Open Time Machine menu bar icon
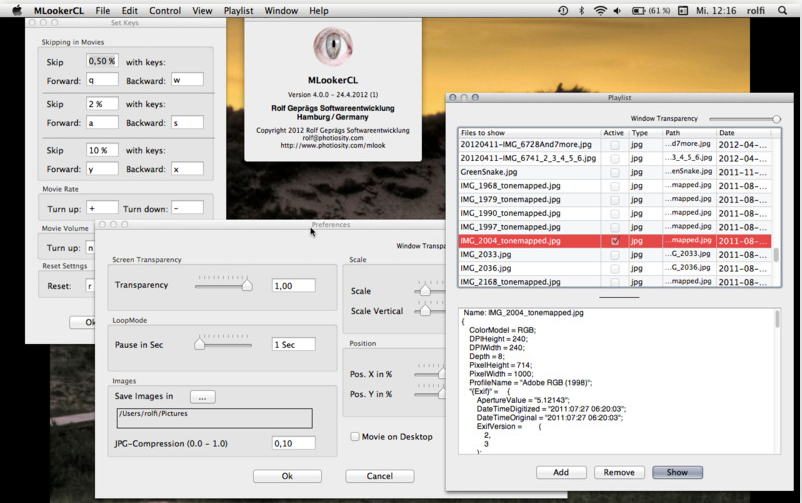Screen dimensions: 802x503 point(563,10)
